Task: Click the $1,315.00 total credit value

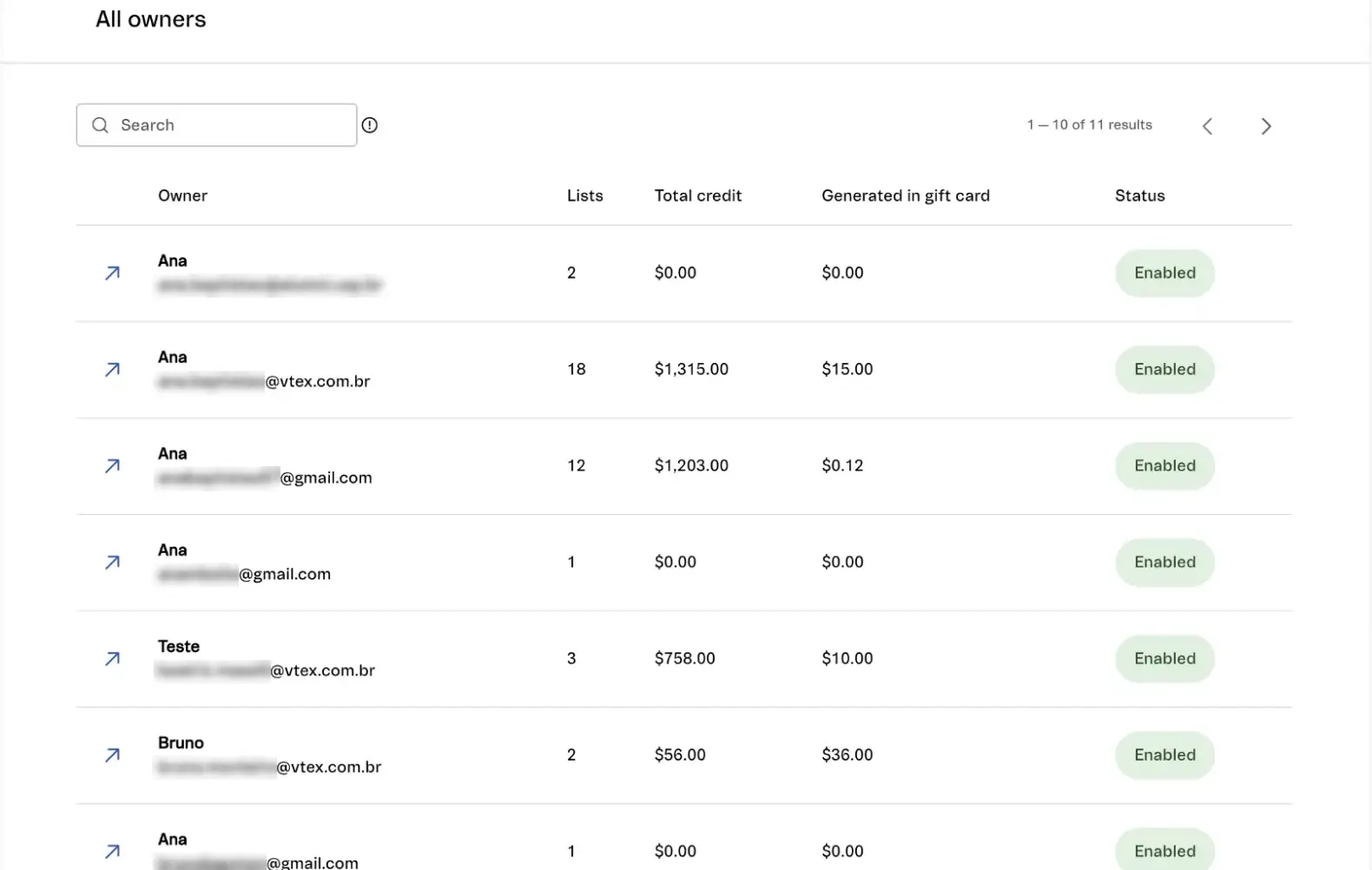Action: [691, 370]
